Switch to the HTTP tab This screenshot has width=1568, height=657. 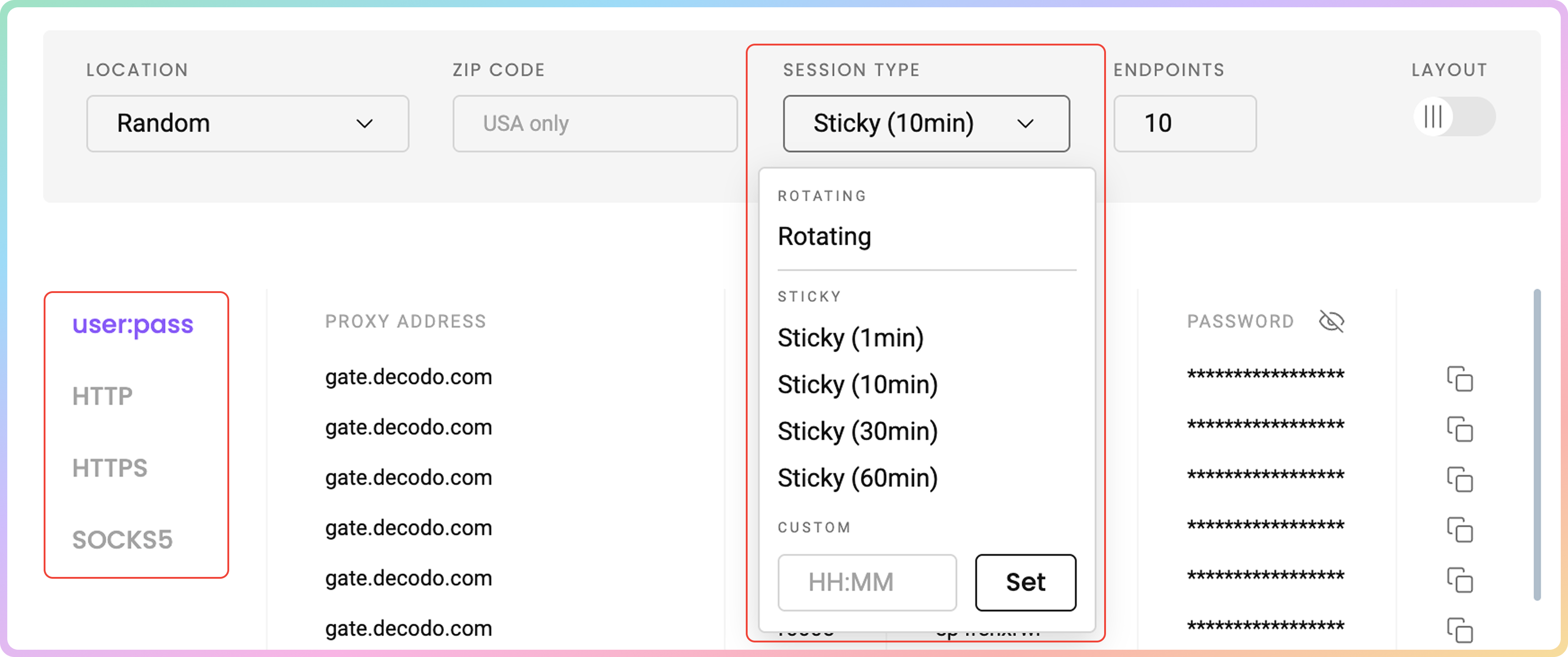102,396
